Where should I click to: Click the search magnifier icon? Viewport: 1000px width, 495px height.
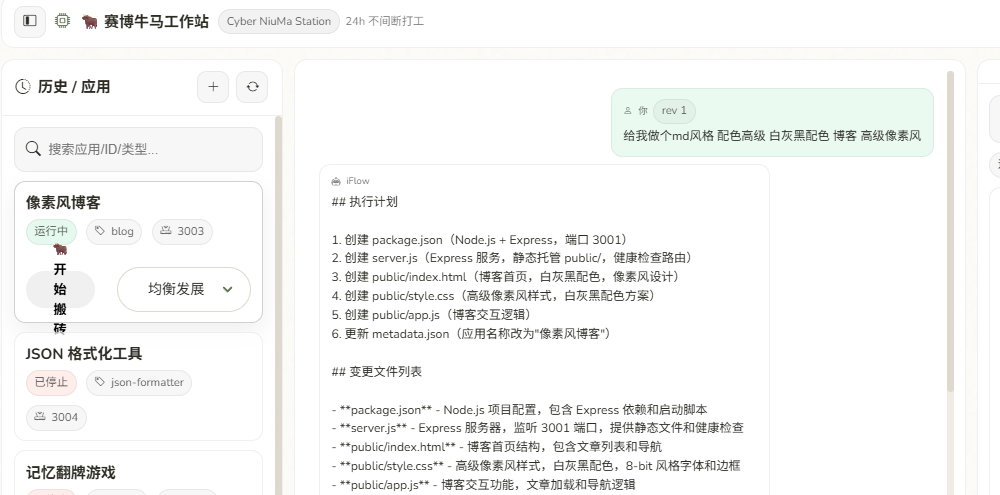[33, 149]
